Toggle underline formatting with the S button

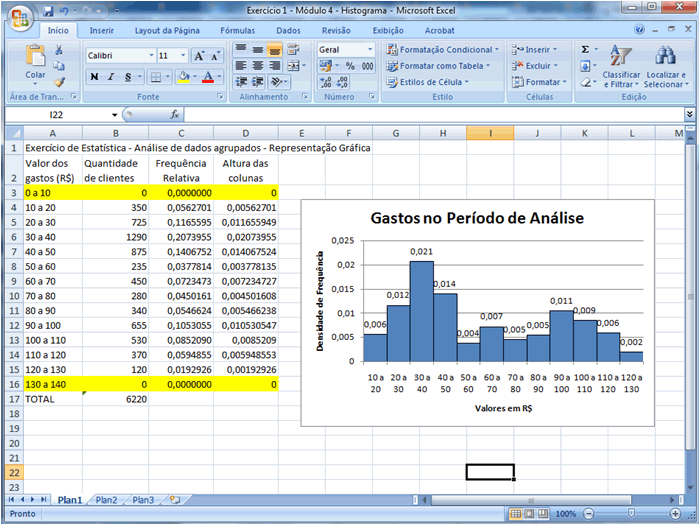[129, 77]
